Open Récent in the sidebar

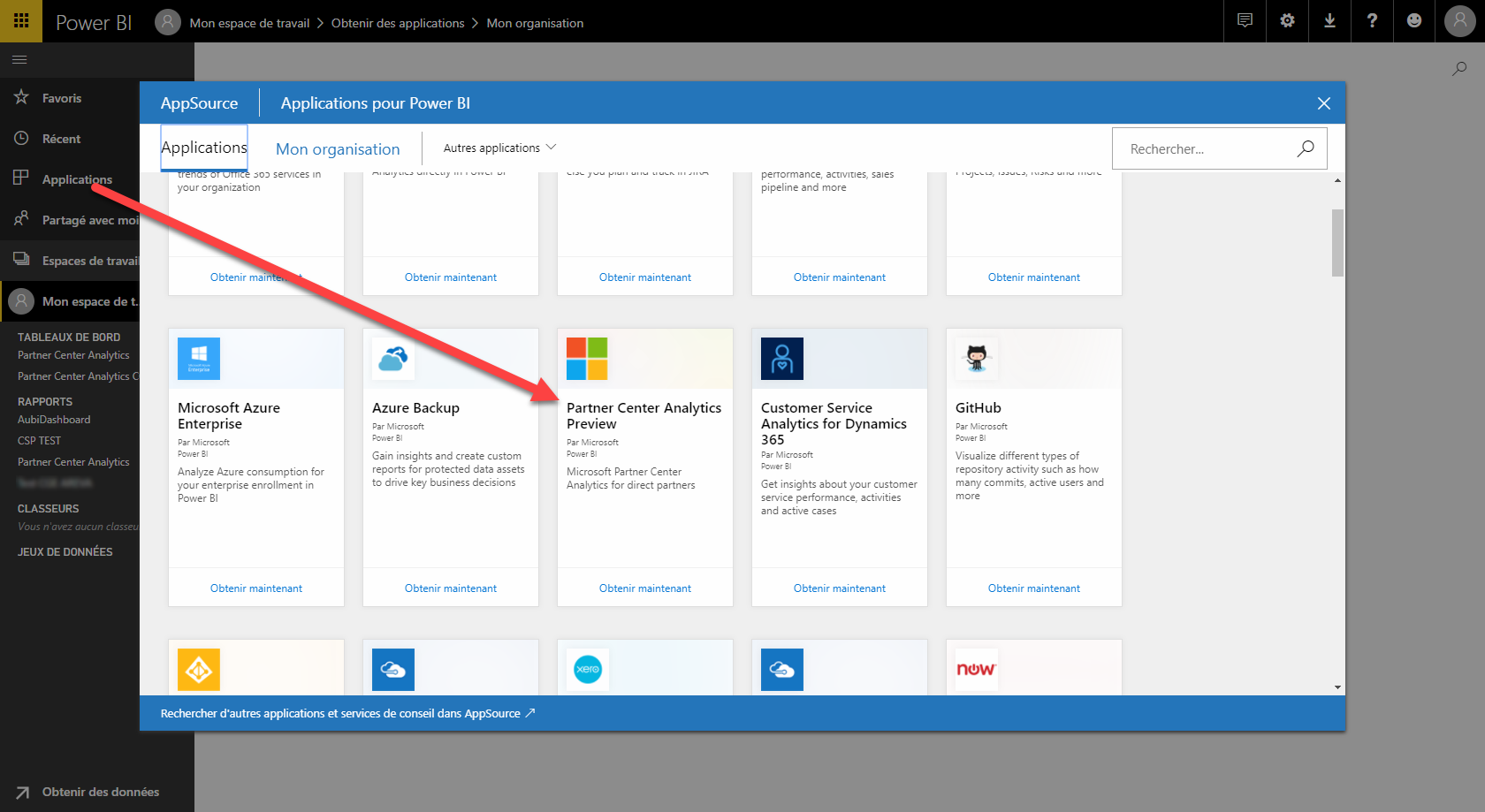point(61,139)
